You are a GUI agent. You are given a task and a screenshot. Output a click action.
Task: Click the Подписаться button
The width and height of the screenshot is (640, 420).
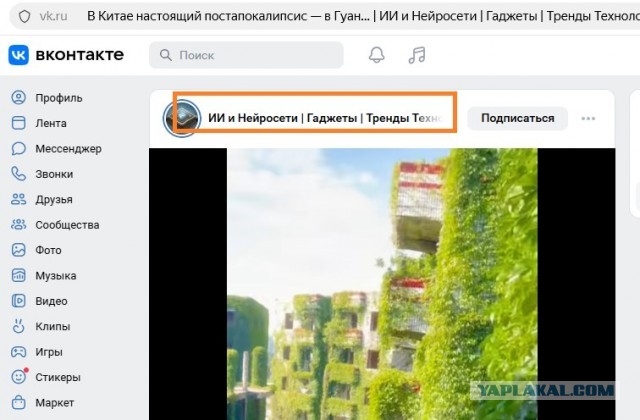coord(517,118)
